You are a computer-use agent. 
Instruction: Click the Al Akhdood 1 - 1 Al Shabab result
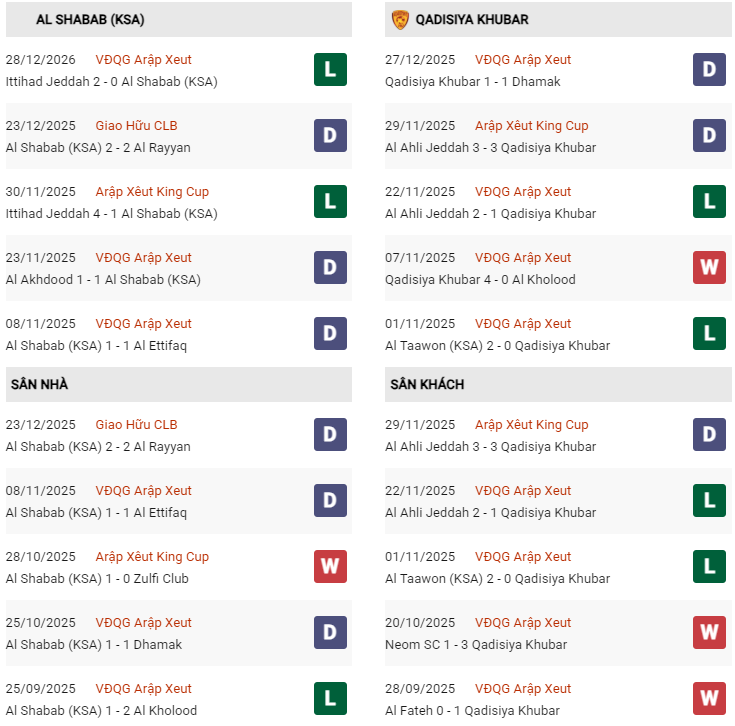pyautogui.click(x=103, y=280)
